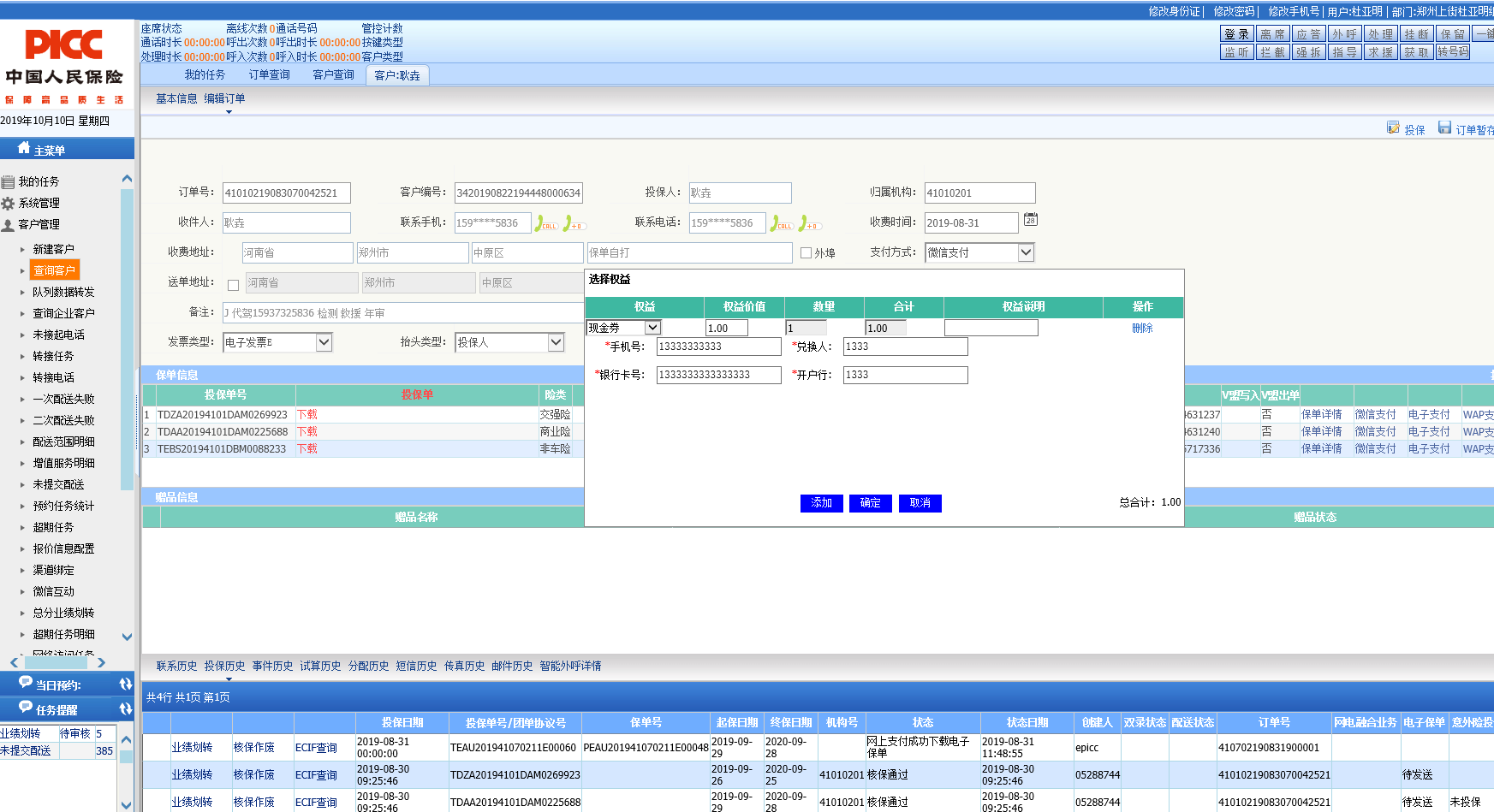Click the 删除 link in 权益 row
Image resolution: width=1494 pixels, height=812 pixels.
(1142, 329)
